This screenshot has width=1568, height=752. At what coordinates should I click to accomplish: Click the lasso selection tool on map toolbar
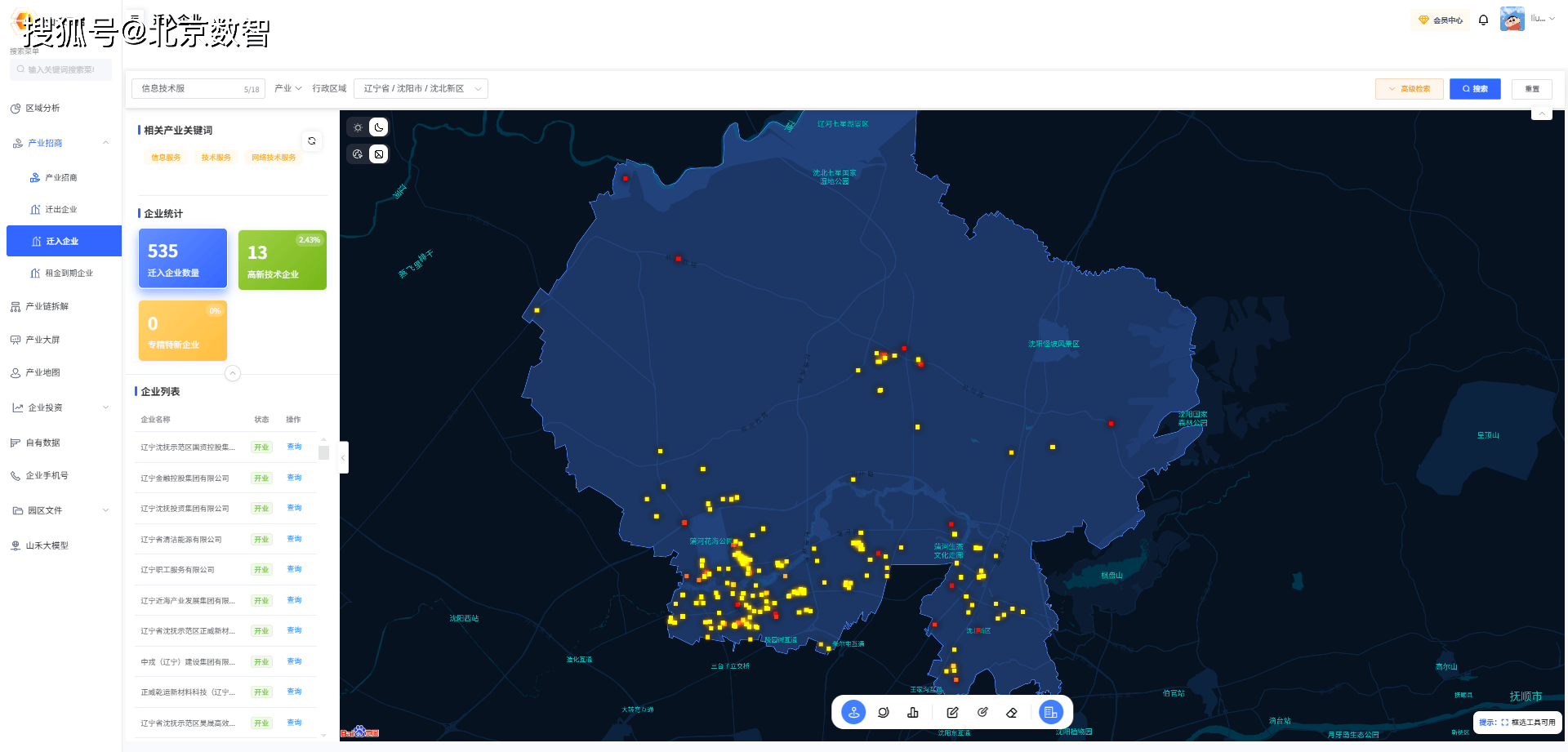(883, 712)
